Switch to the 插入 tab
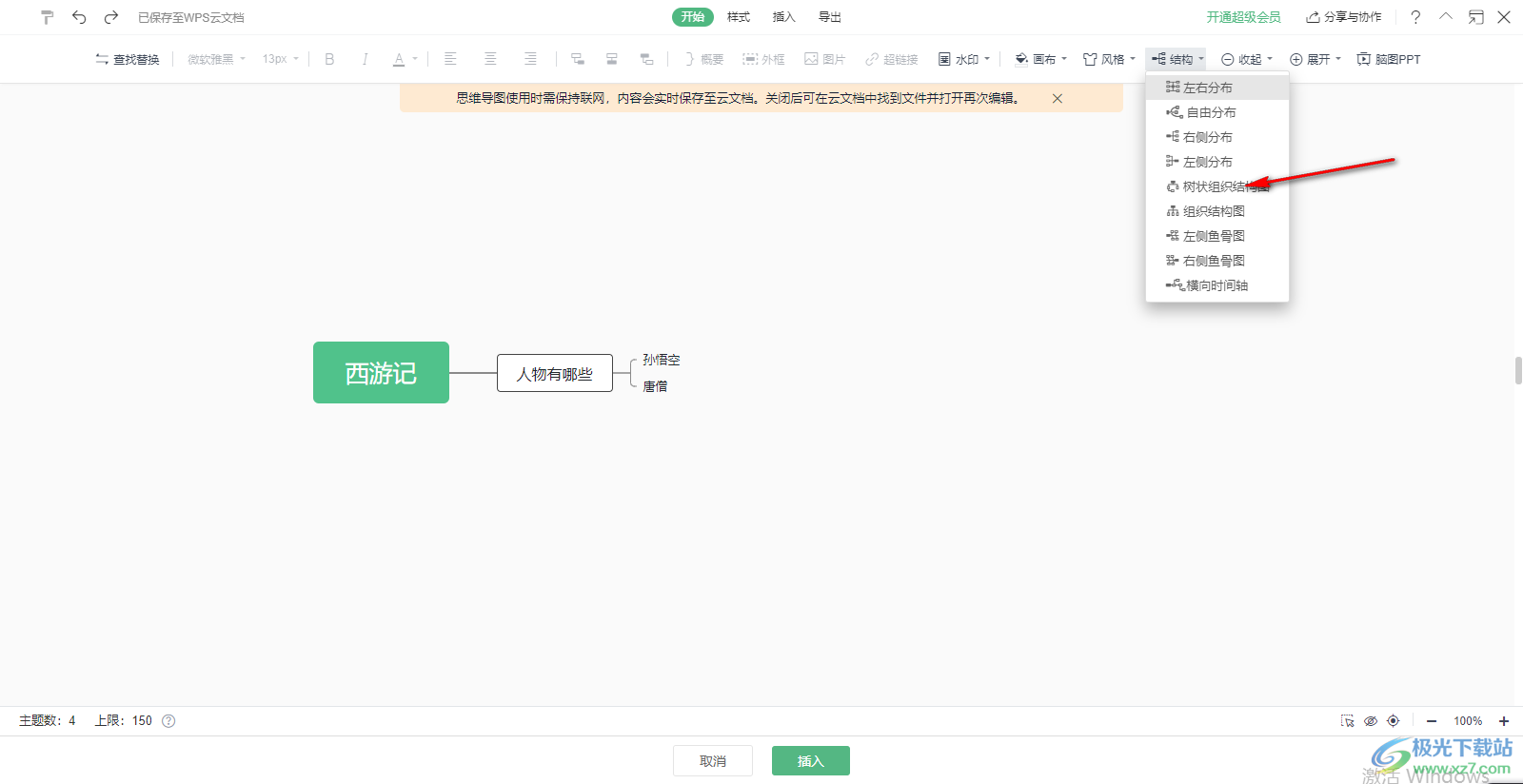The width and height of the screenshot is (1523, 784). point(783,17)
